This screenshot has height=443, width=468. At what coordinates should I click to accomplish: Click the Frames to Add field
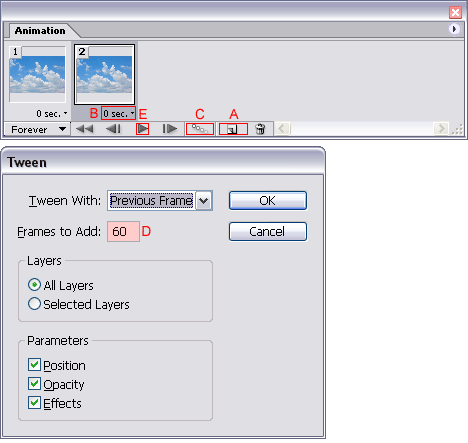click(123, 232)
